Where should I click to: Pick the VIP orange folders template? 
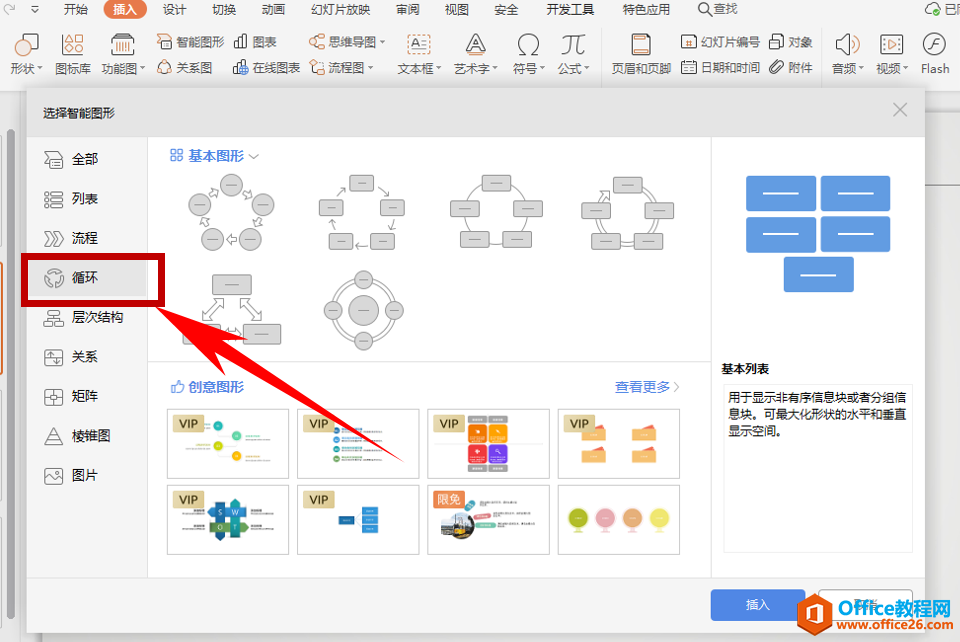tap(618, 444)
